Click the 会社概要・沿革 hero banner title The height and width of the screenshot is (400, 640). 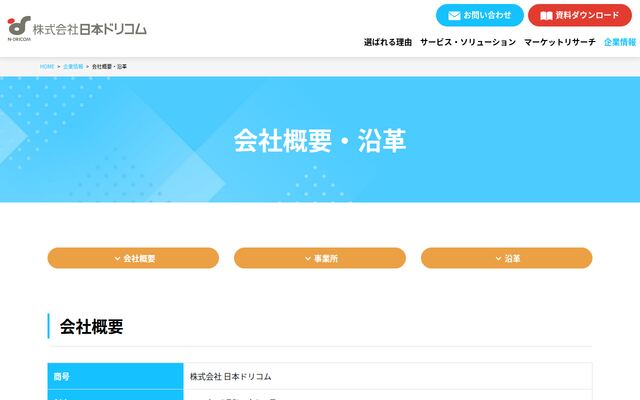320,141
